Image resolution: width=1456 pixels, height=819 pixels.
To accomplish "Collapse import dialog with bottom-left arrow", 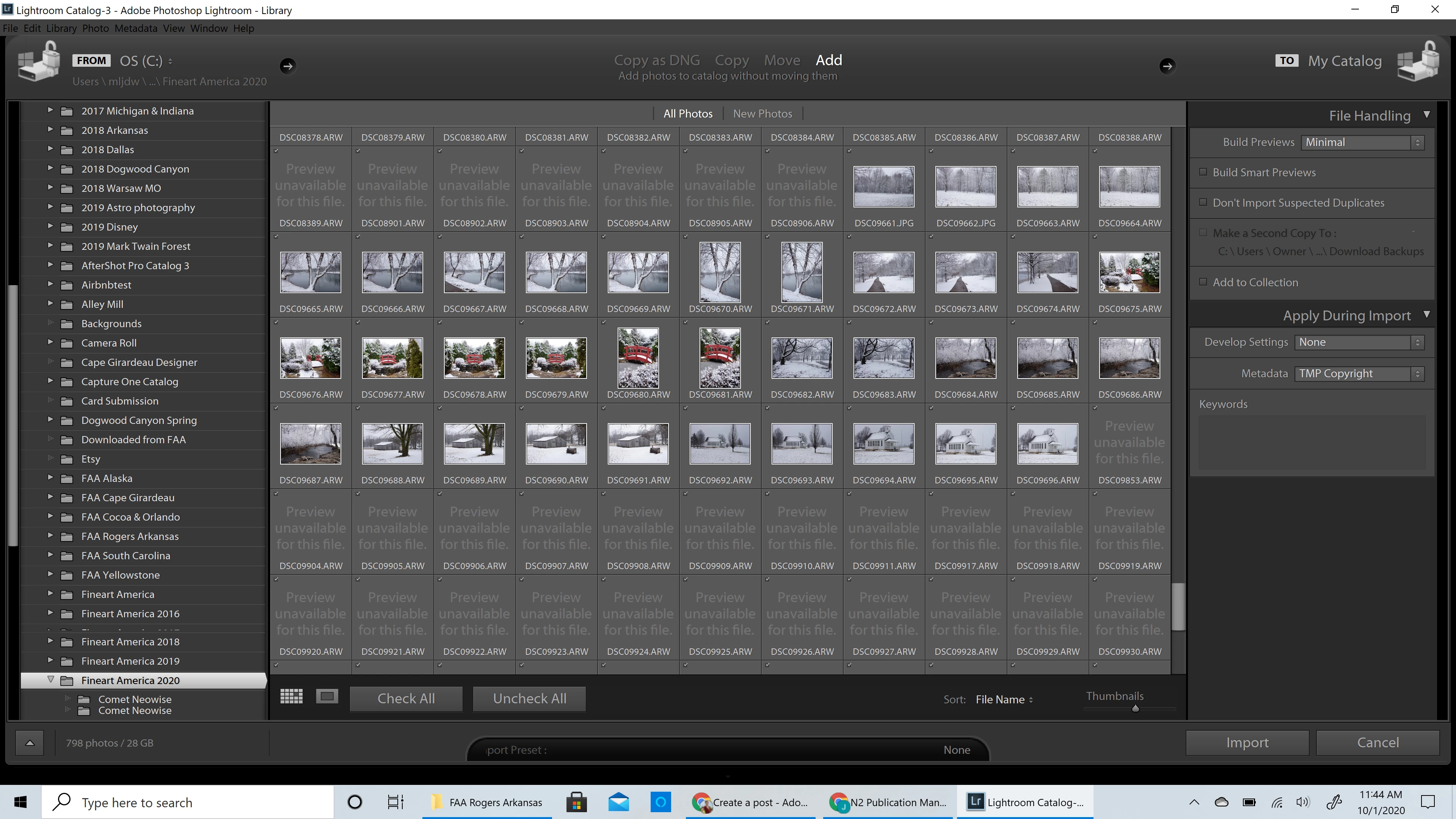I will [30, 743].
